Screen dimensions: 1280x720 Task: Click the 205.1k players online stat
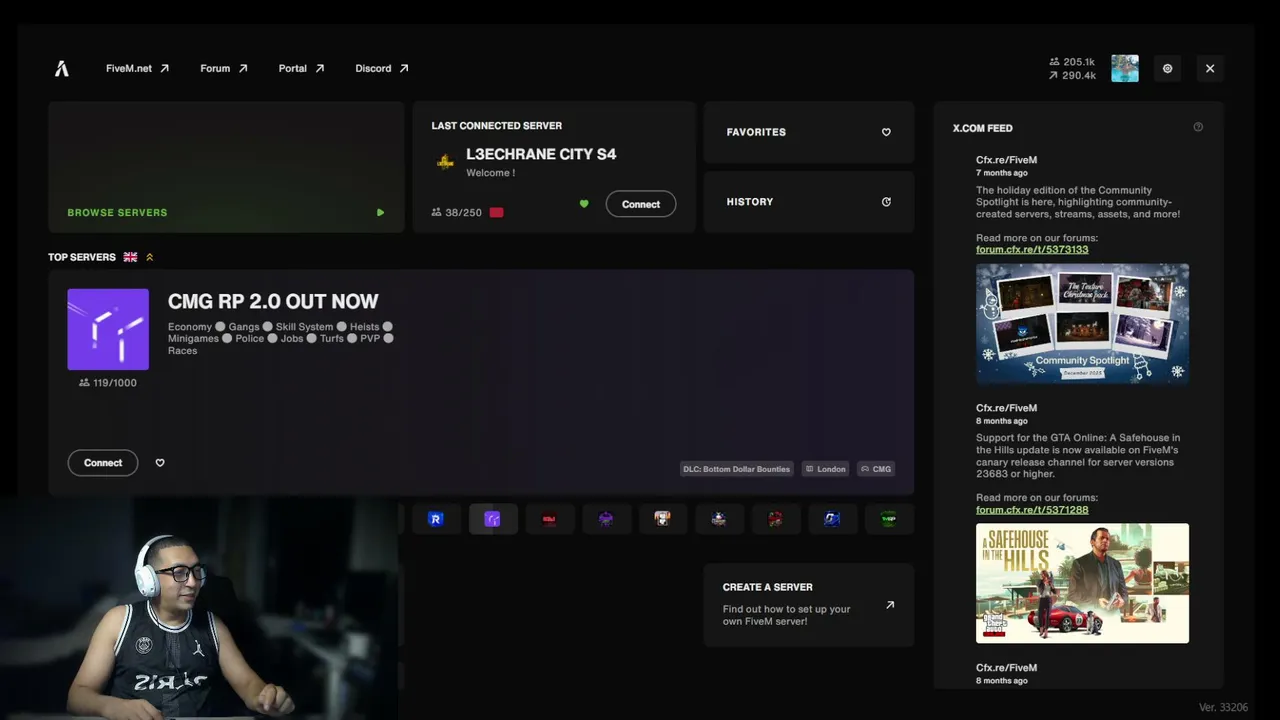(x=1072, y=62)
